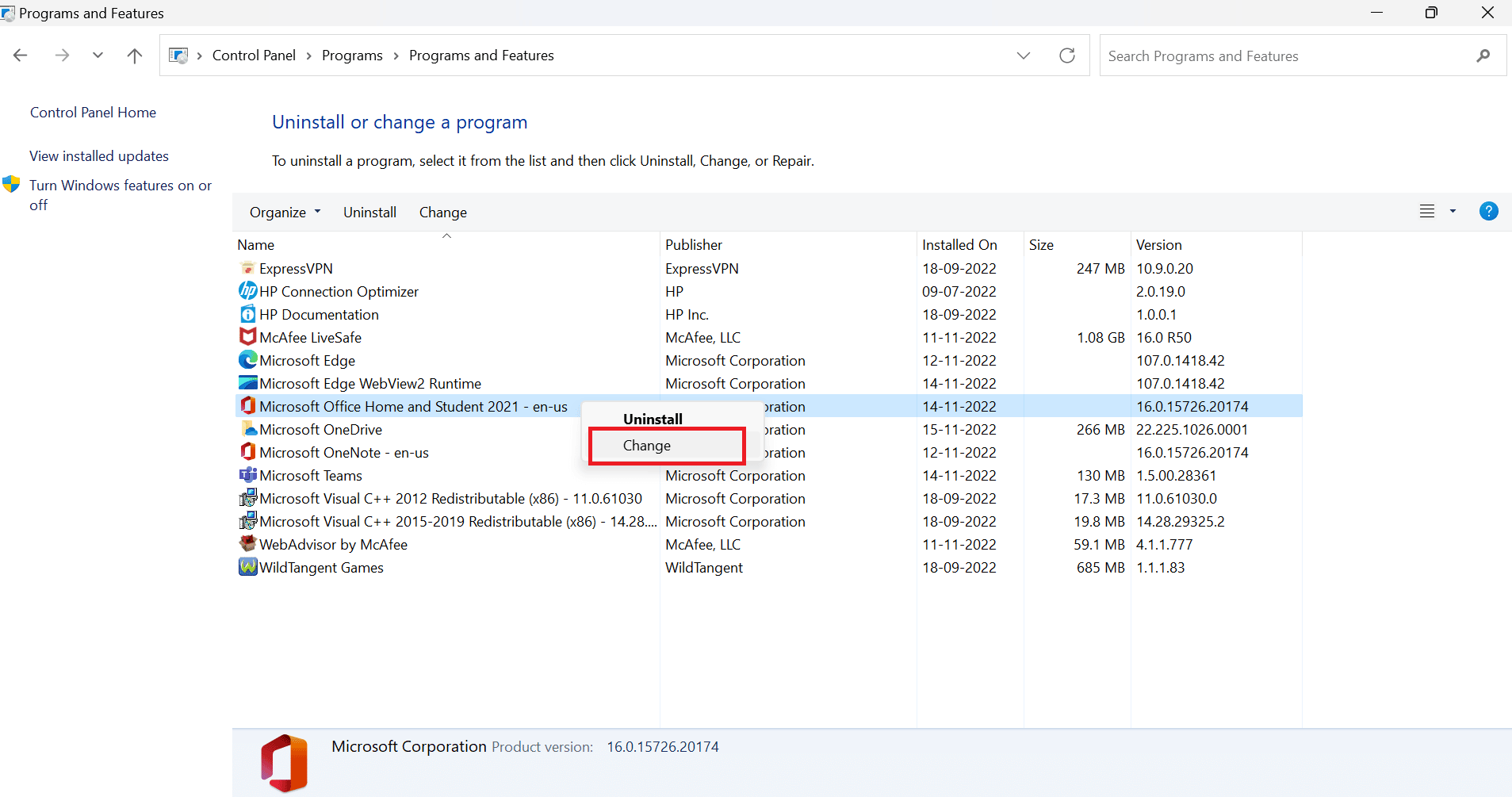This screenshot has width=1512, height=797.
Task: Click the 247 MB size cell
Action: (x=1101, y=269)
